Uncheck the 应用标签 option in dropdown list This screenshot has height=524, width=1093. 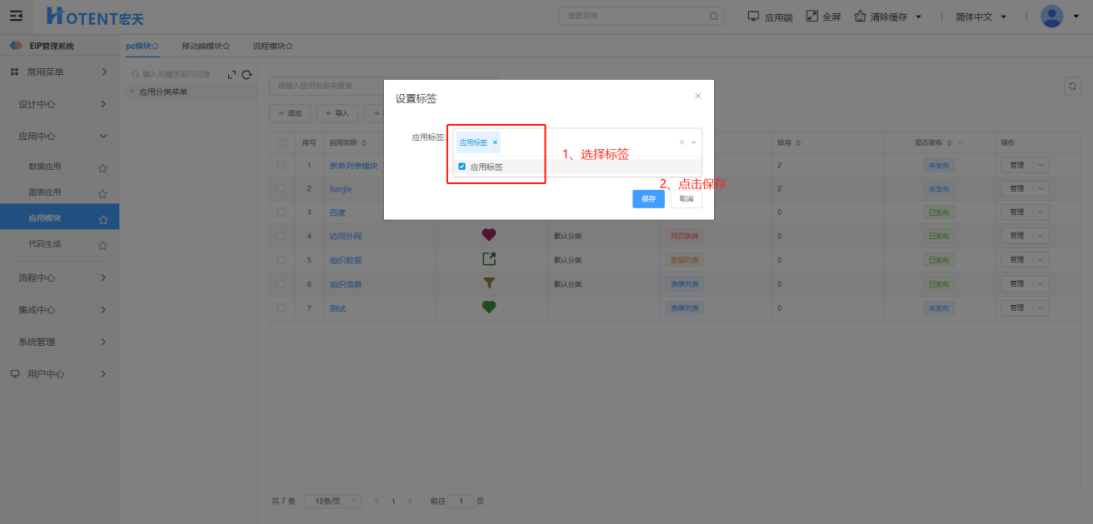[461, 167]
